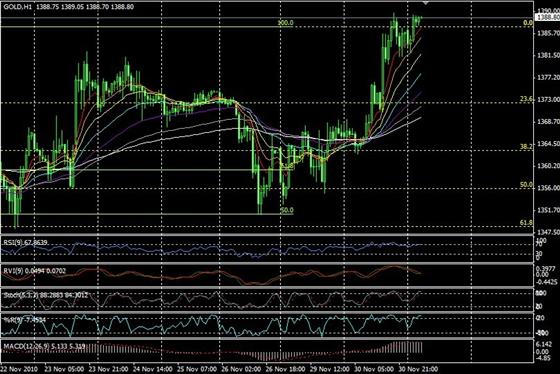Click the 1356.00 price scale label
This screenshot has width=560, height=374.
pyautogui.click(x=548, y=188)
